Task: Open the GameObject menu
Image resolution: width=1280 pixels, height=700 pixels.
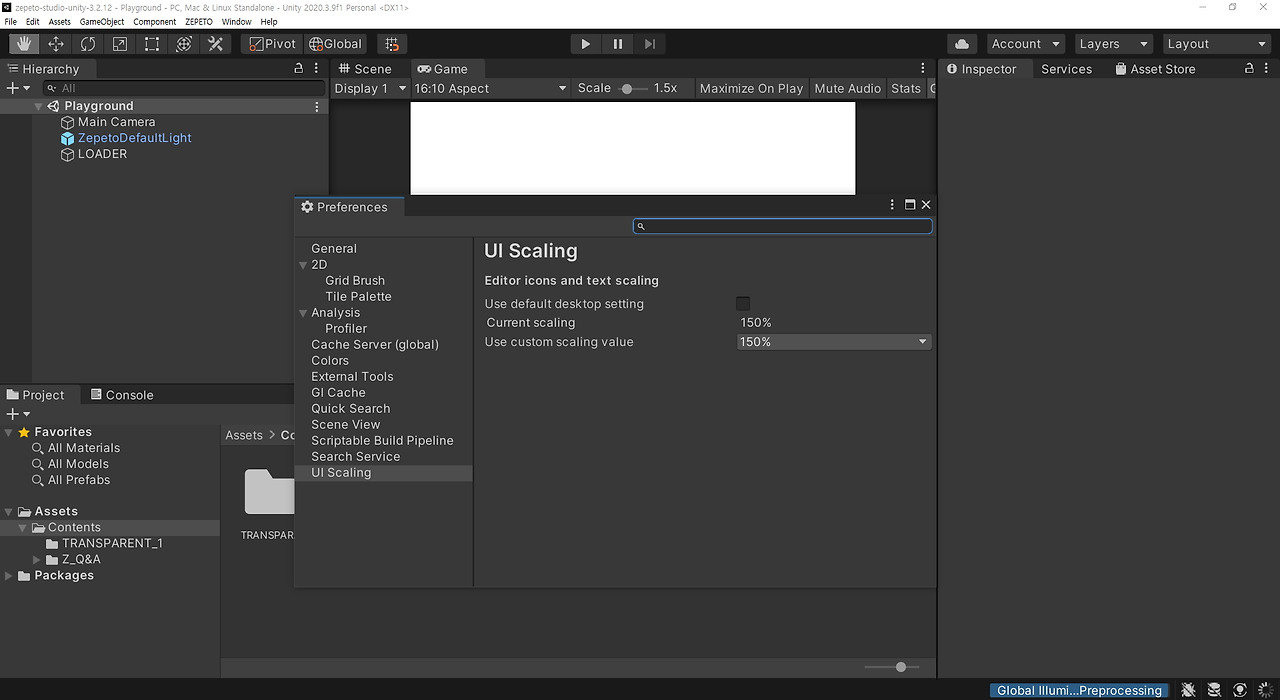Action: coord(101,21)
